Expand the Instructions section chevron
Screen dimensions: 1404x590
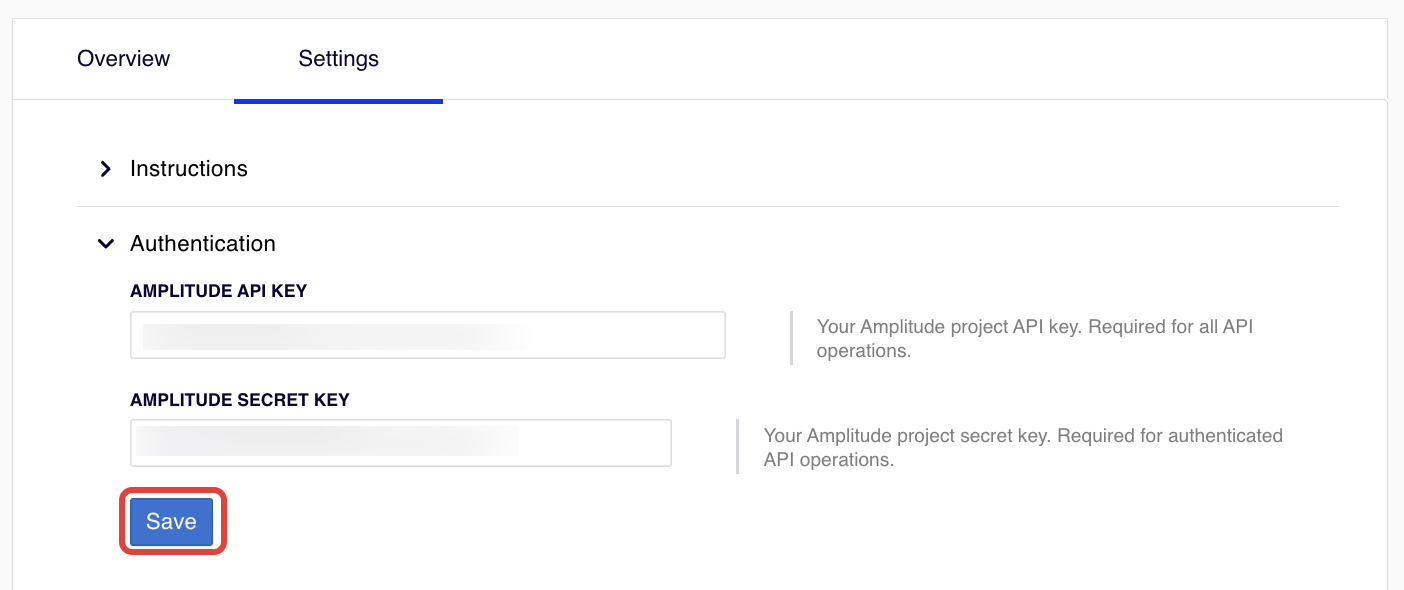pos(105,169)
